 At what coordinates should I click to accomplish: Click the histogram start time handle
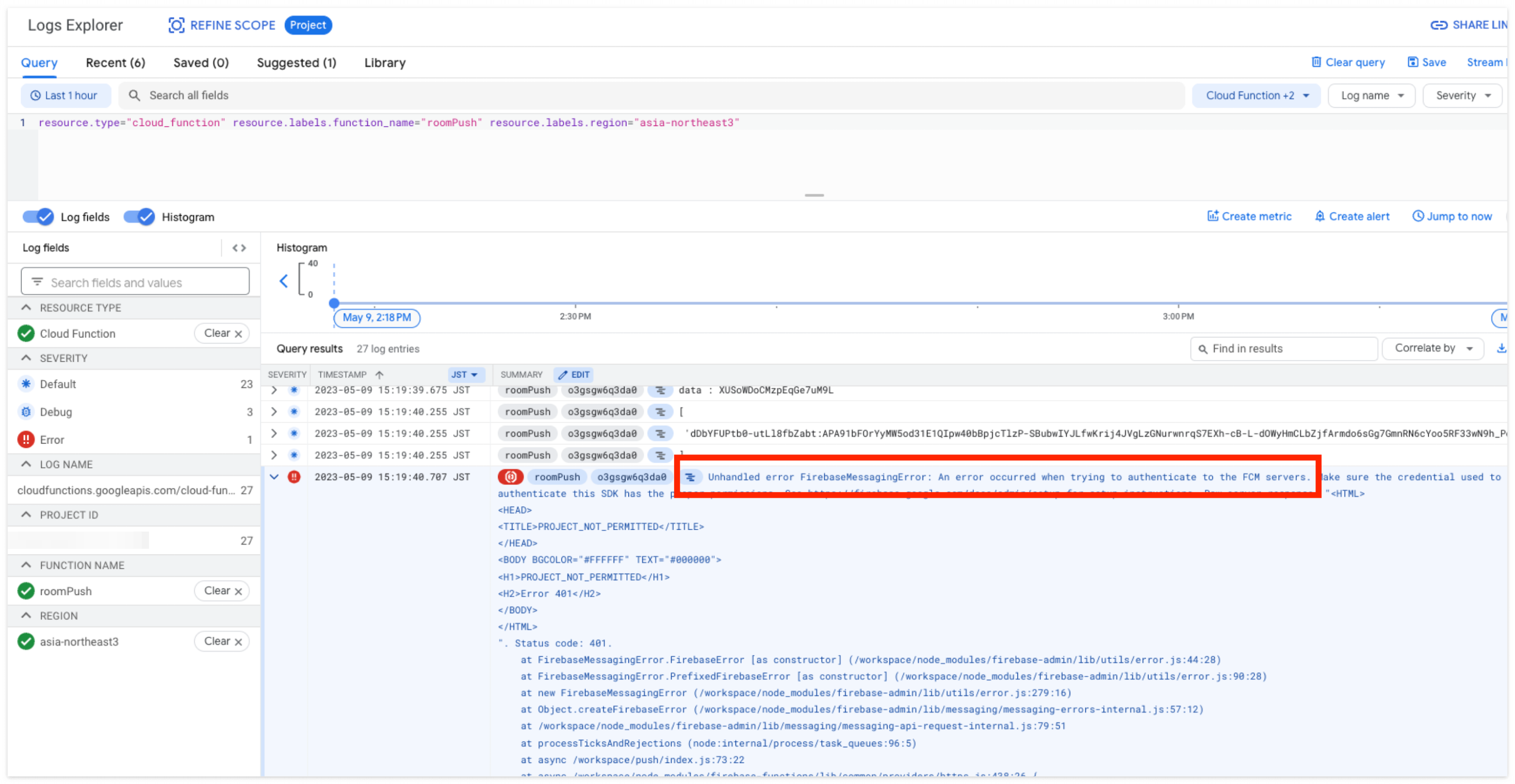(334, 303)
